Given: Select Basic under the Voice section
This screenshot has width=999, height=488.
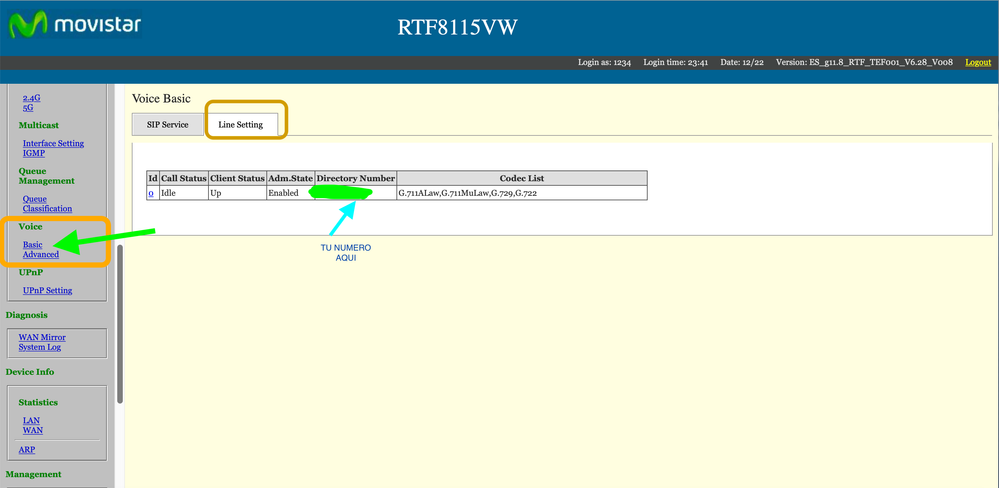Looking at the screenshot, I should tap(33, 245).
